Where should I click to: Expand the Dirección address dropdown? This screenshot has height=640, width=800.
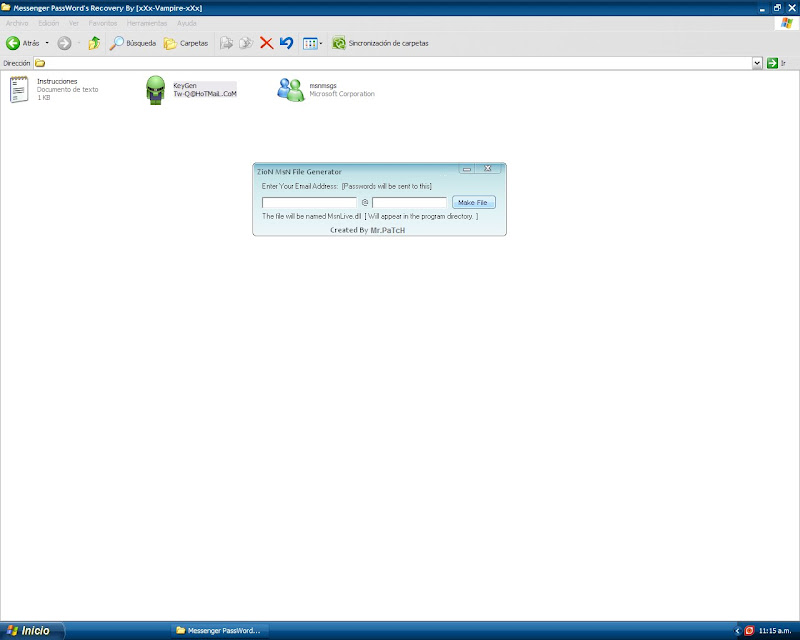click(x=757, y=63)
